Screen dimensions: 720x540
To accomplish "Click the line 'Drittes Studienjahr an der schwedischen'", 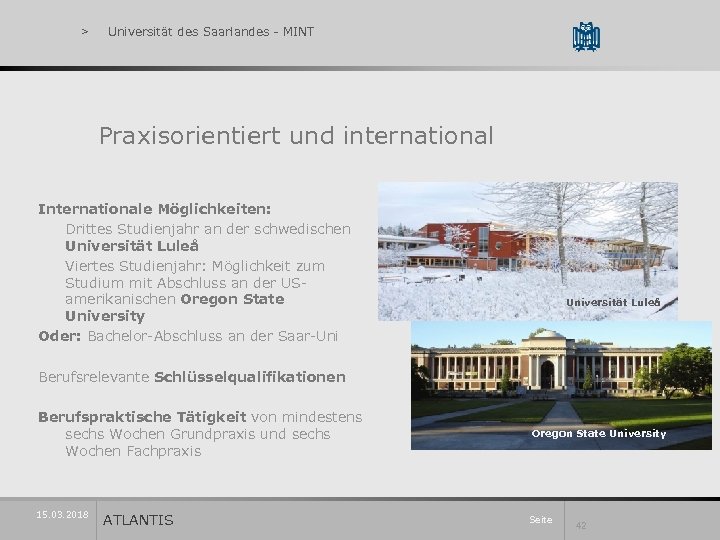I will coord(208,229).
